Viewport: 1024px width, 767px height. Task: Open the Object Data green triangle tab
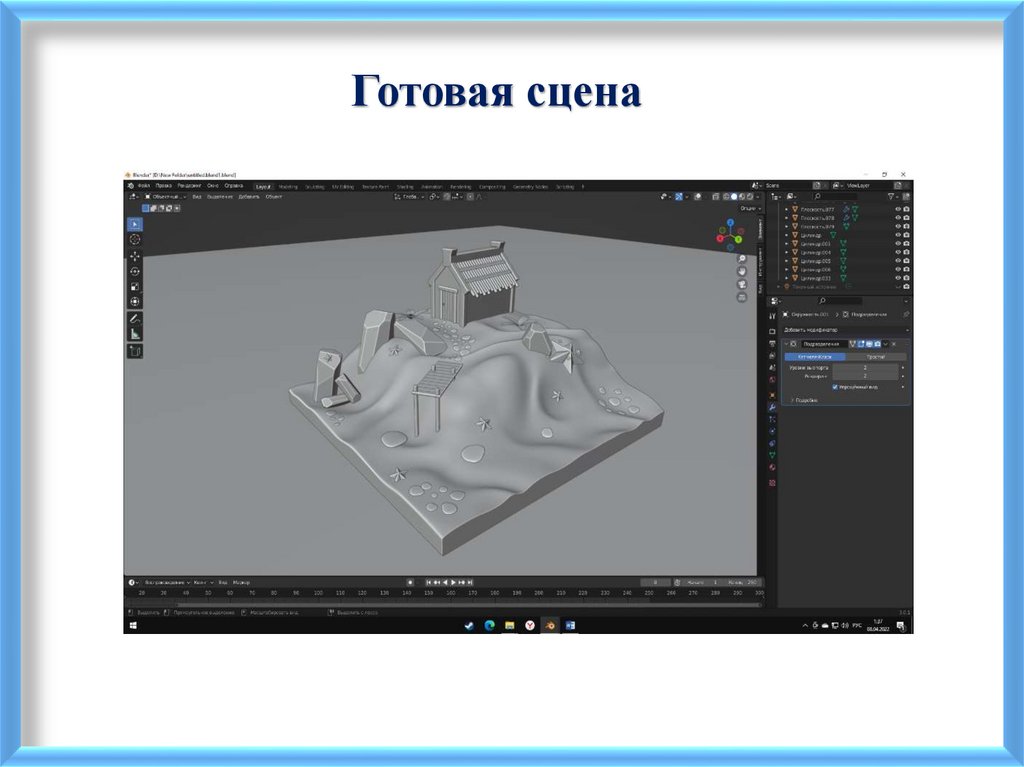772,455
